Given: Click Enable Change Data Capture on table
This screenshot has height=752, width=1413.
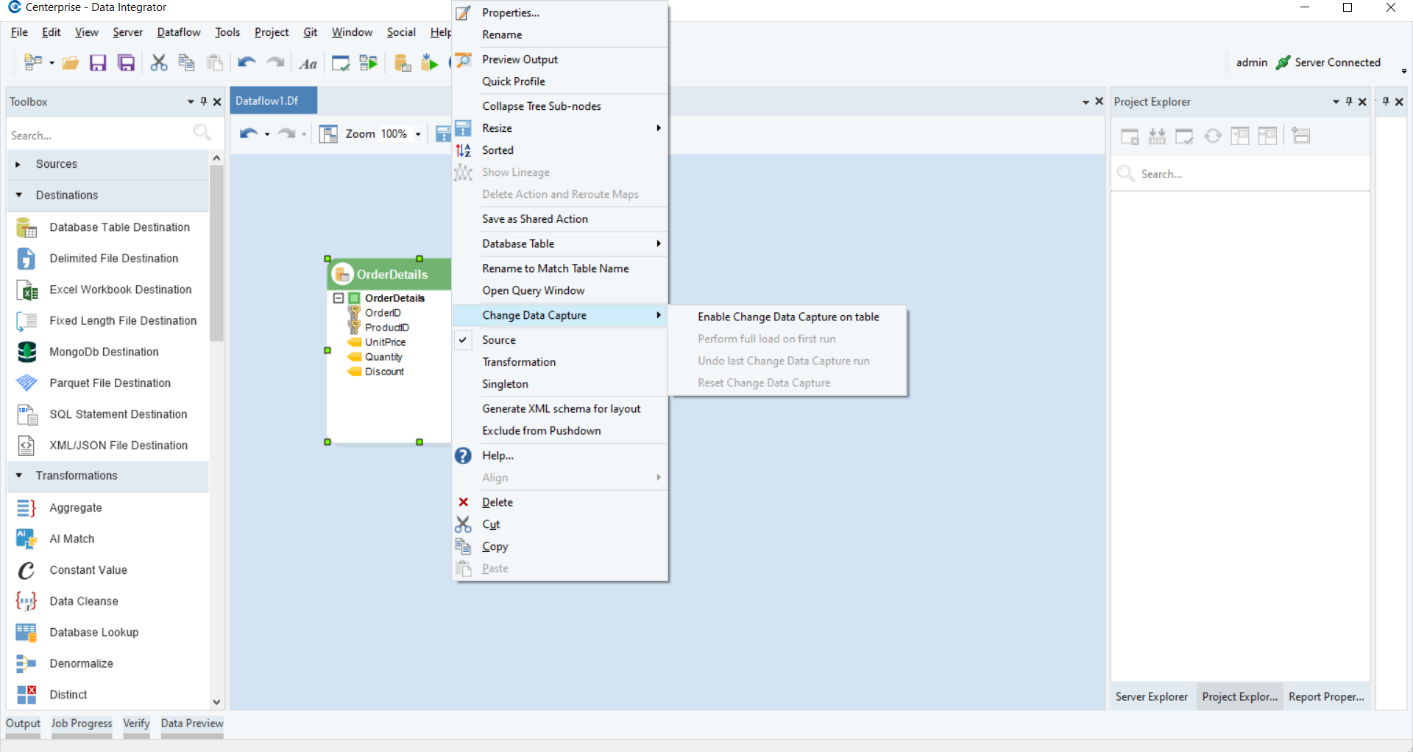Looking at the screenshot, I should click(788, 317).
